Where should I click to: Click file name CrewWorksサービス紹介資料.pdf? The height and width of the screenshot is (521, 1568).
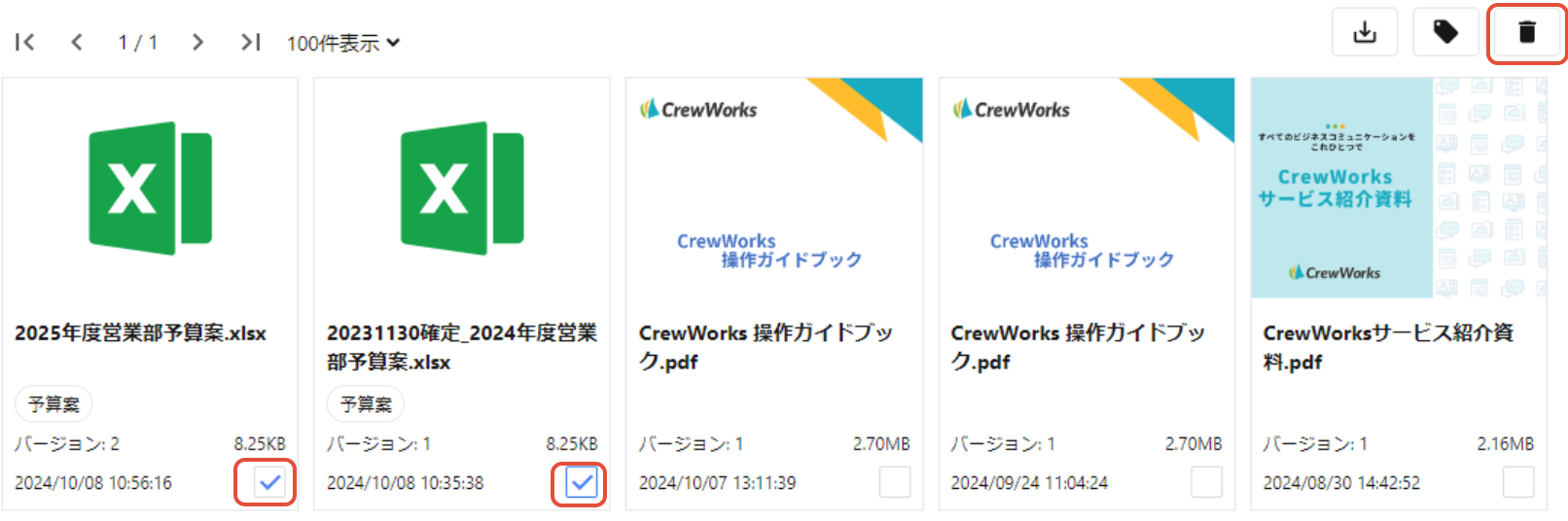tap(1388, 347)
